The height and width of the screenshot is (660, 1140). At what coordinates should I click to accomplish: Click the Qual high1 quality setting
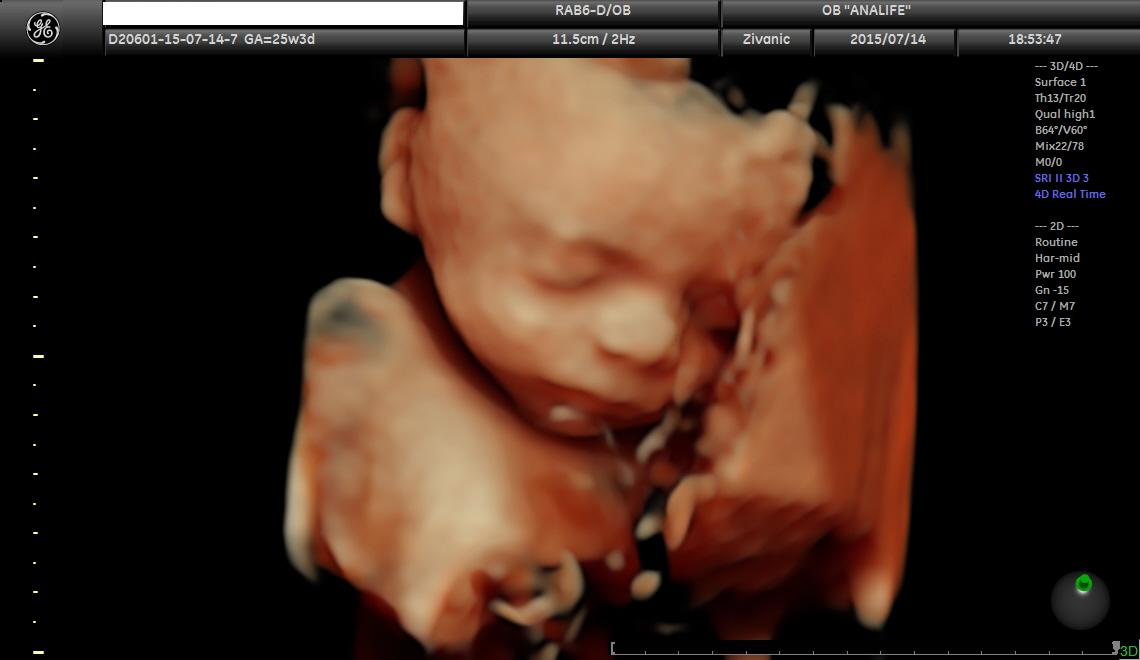point(1064,114)
